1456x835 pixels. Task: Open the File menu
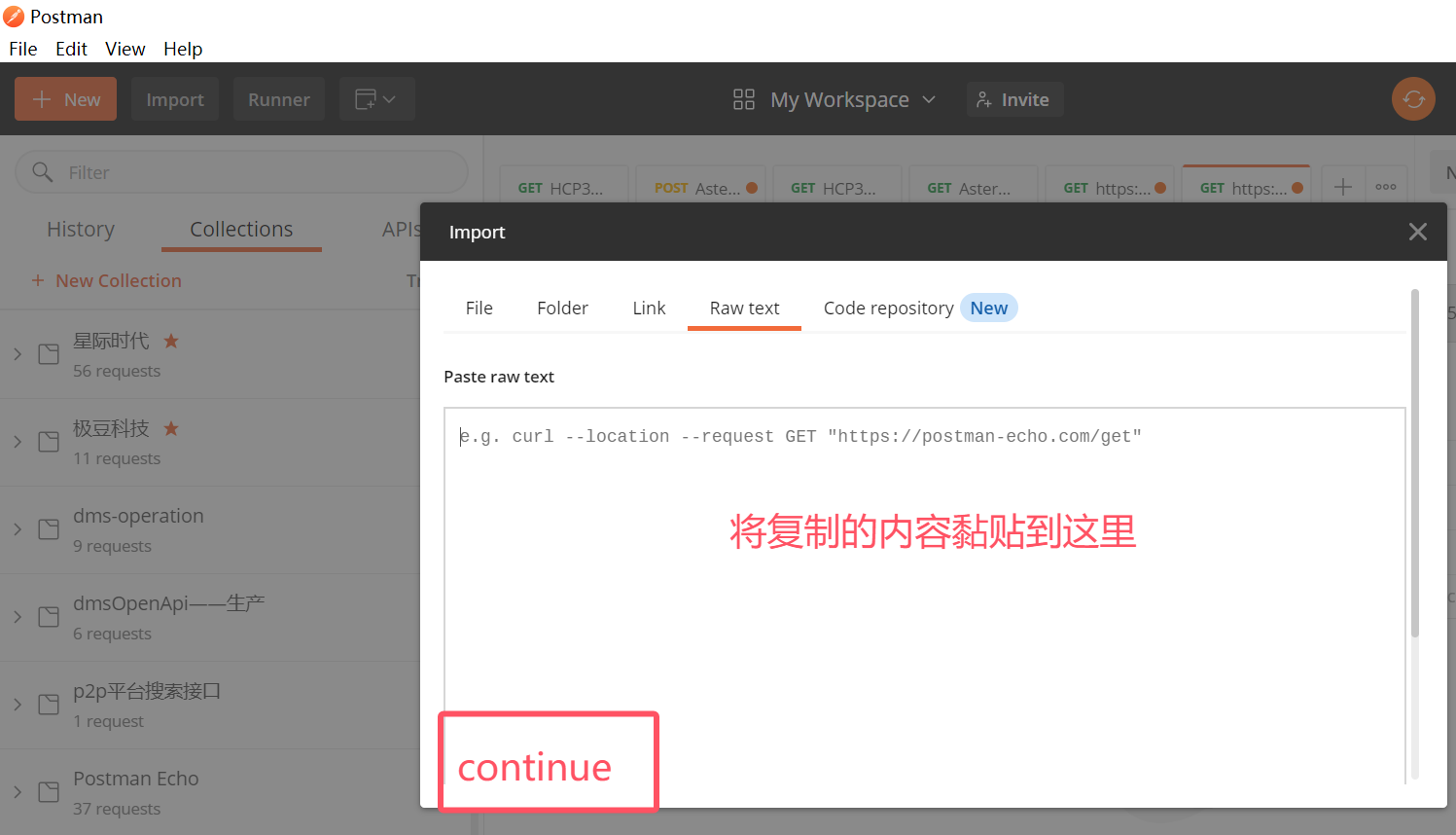point(23,49)
